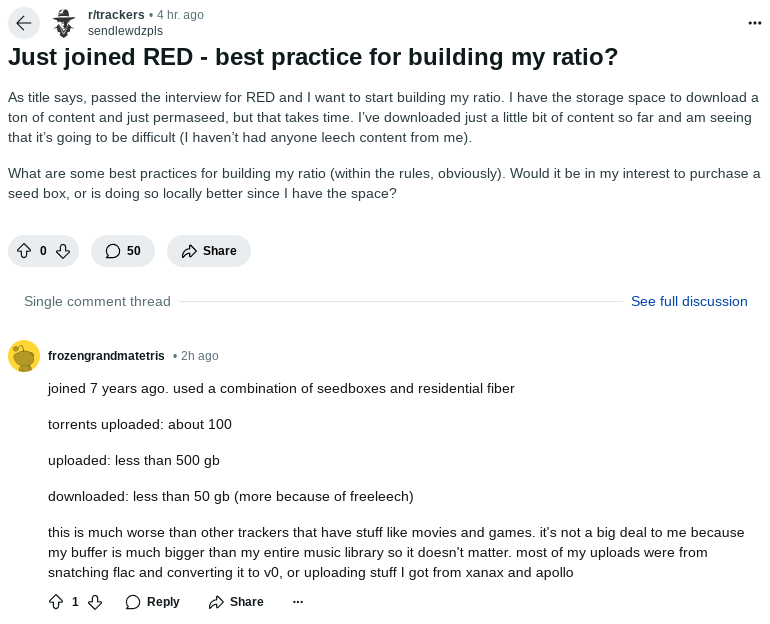This screenshot has width=770, height=624.
Task: Open the r/trackers community link
Action: point(116,15)
